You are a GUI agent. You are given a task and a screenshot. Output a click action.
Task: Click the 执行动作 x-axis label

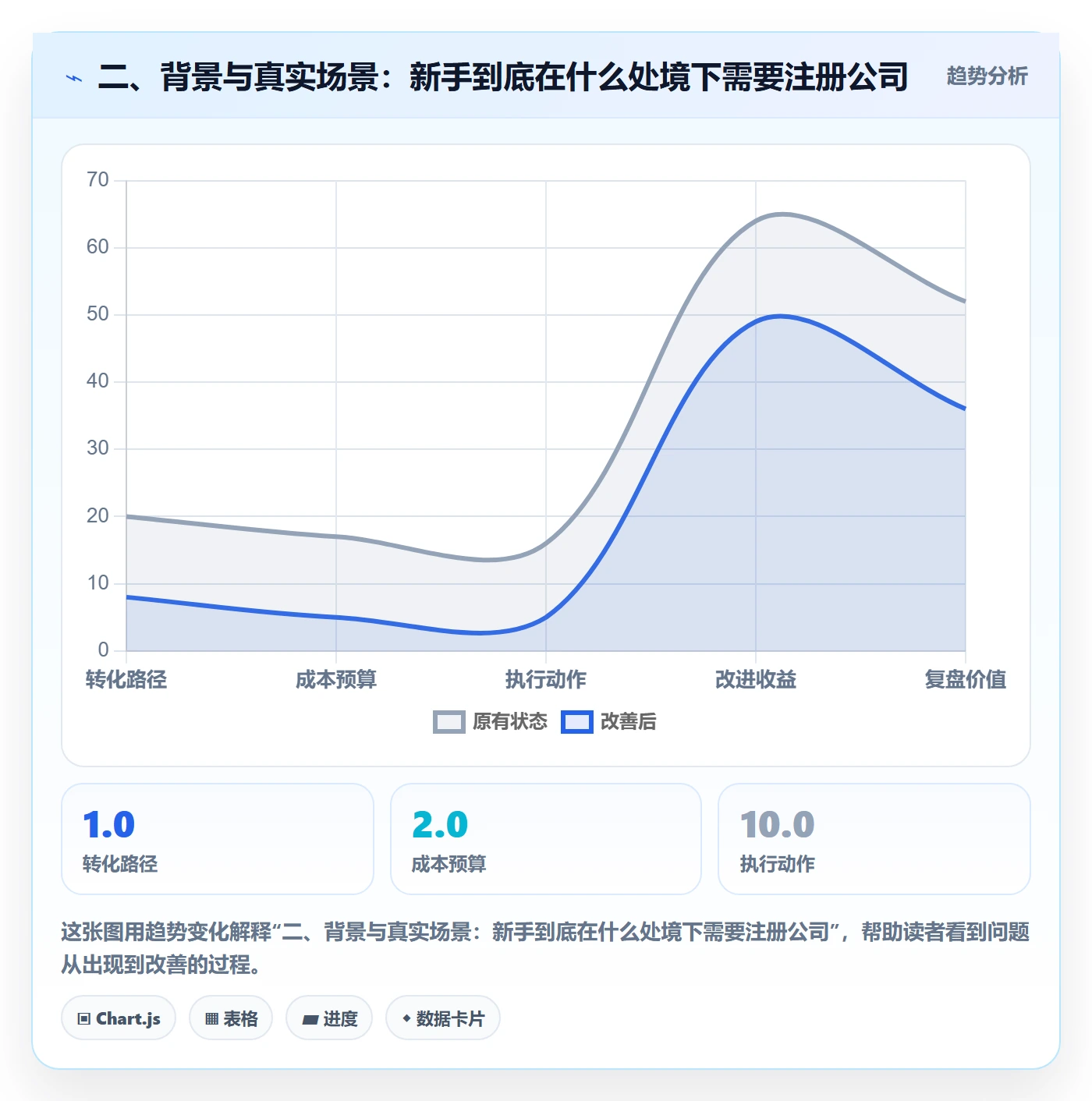point(546,680)
